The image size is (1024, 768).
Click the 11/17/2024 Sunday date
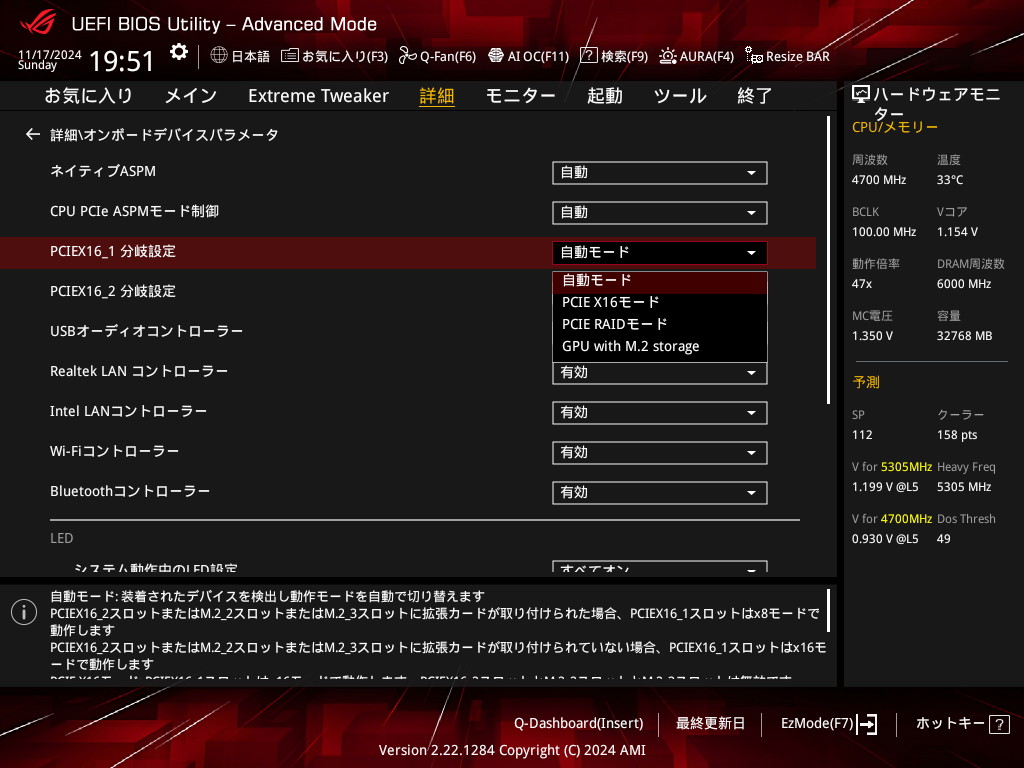[x=50, y=59]
